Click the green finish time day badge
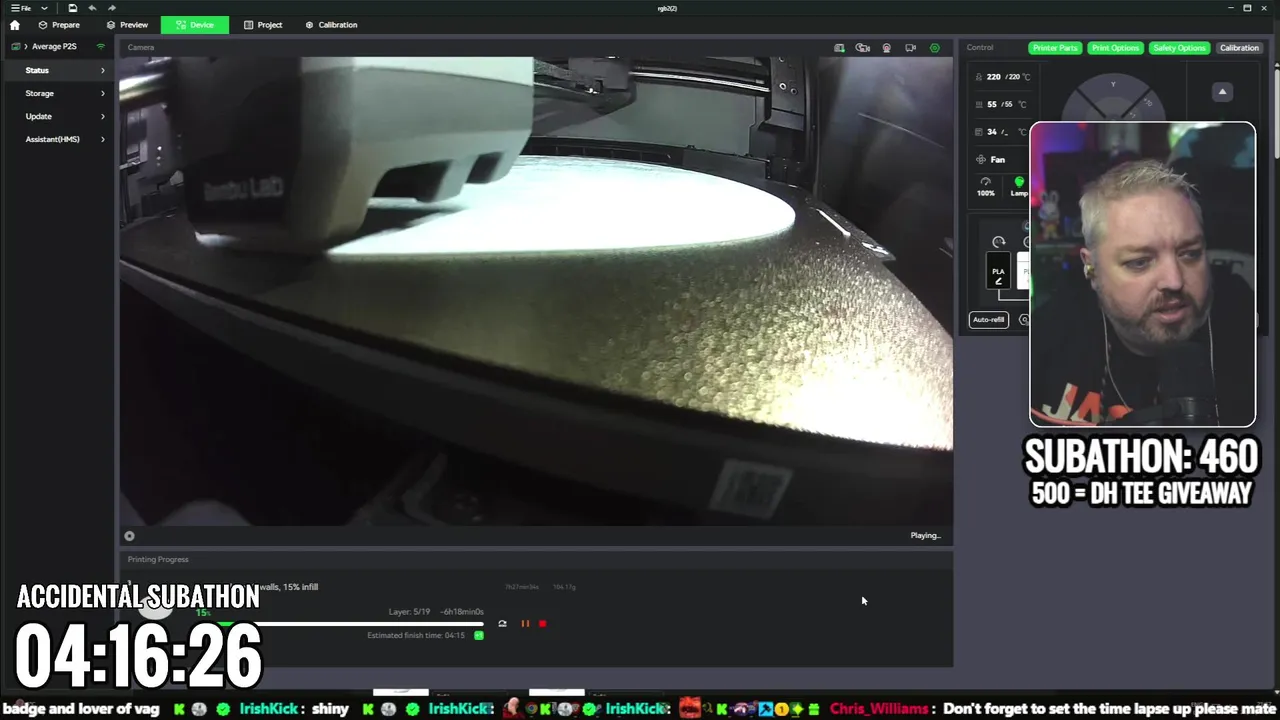Screen dimensions: 1280x720 click(x=479, y=636)
